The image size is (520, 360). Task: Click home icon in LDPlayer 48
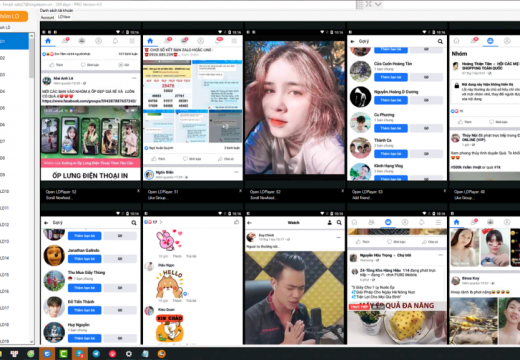point(456,41)
